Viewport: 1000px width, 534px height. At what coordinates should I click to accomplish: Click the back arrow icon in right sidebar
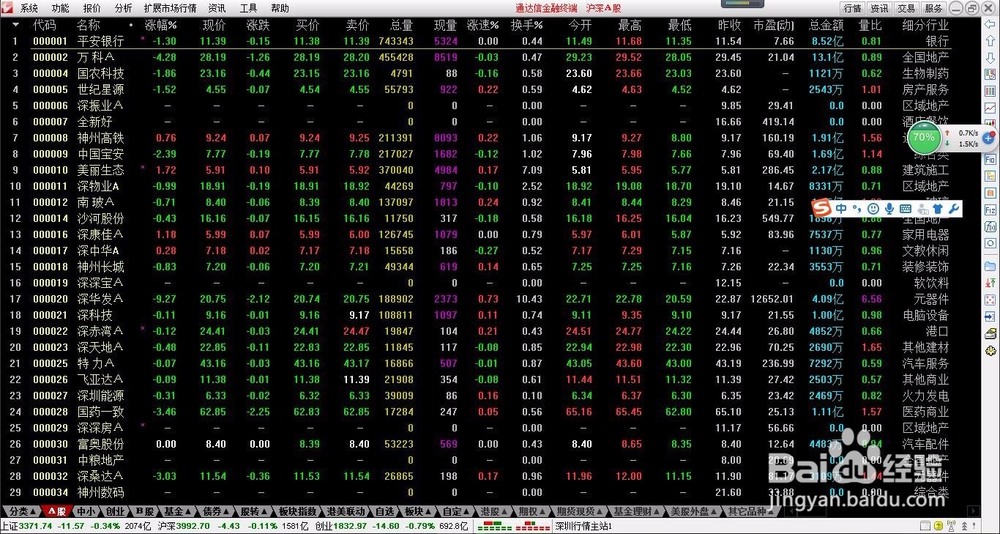tap(990, 25)
